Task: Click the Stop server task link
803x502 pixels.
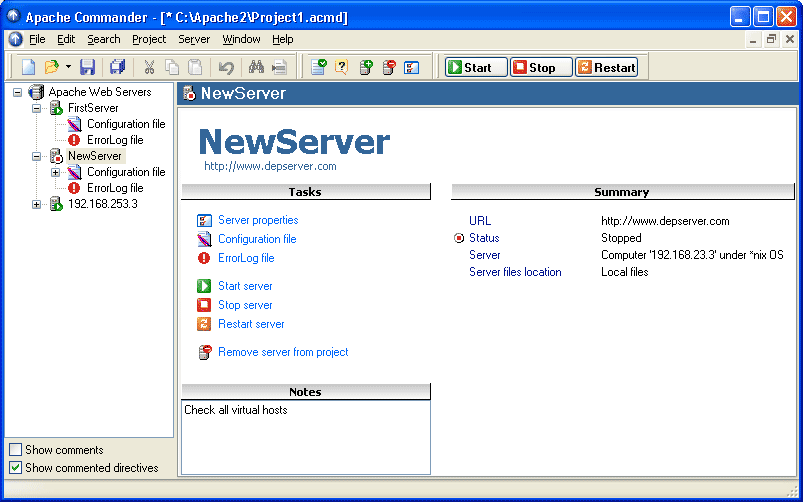Action: pos(245,305)
